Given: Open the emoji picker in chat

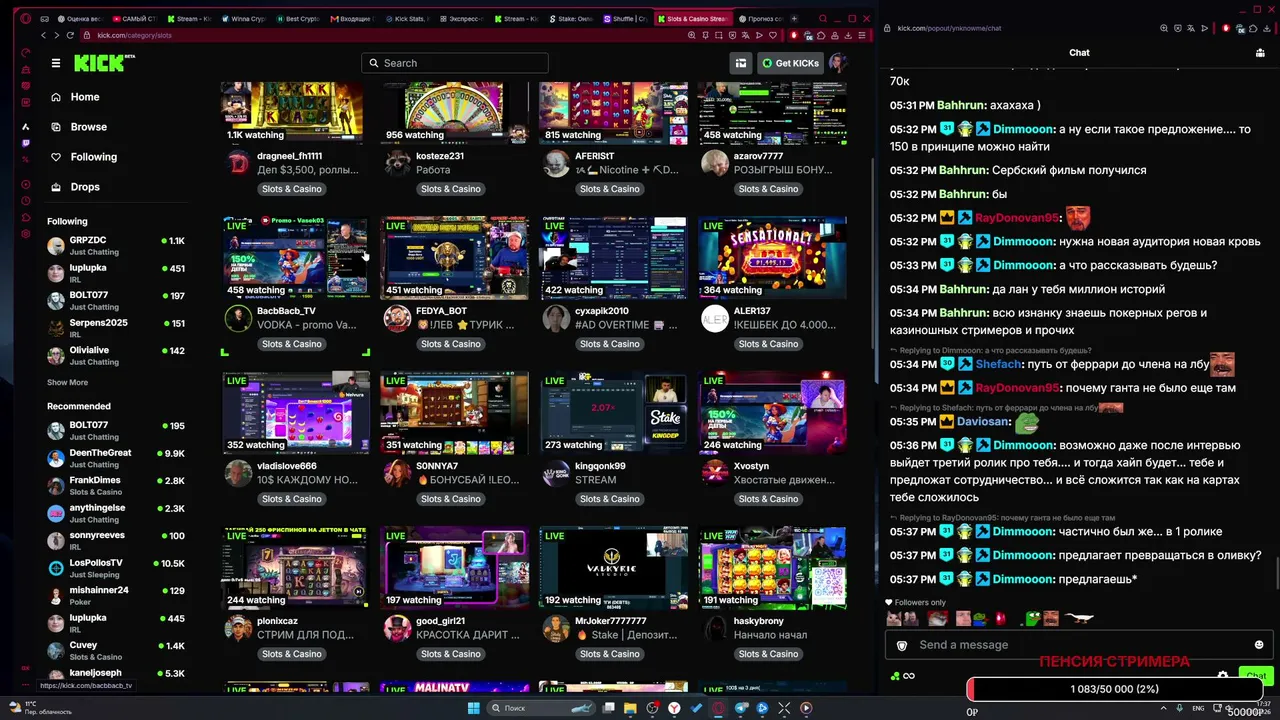Looking at the screenshot, I should [1259, 645].
